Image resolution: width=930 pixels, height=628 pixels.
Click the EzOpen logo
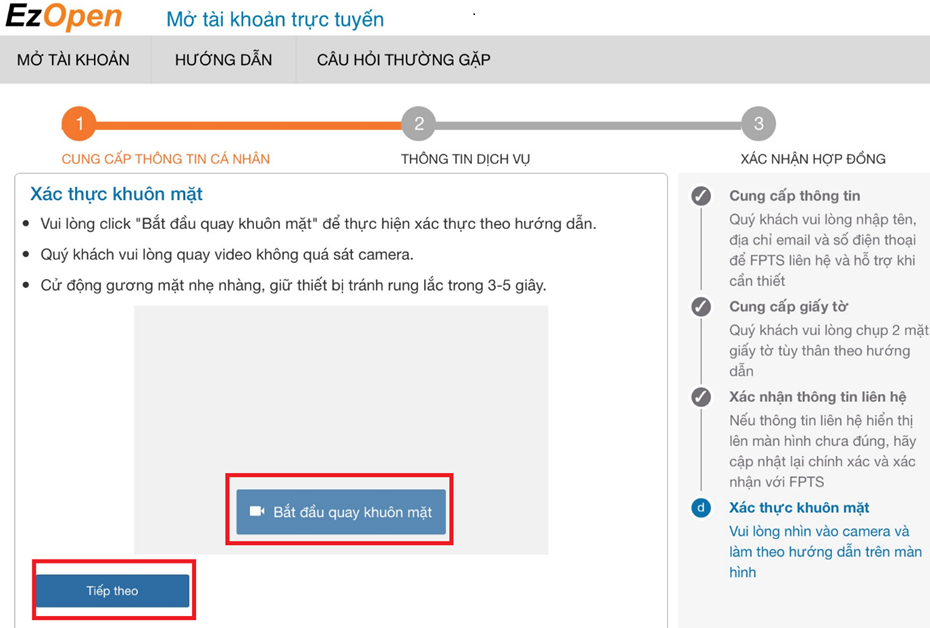pyautogui.click(x=63, y=17)
